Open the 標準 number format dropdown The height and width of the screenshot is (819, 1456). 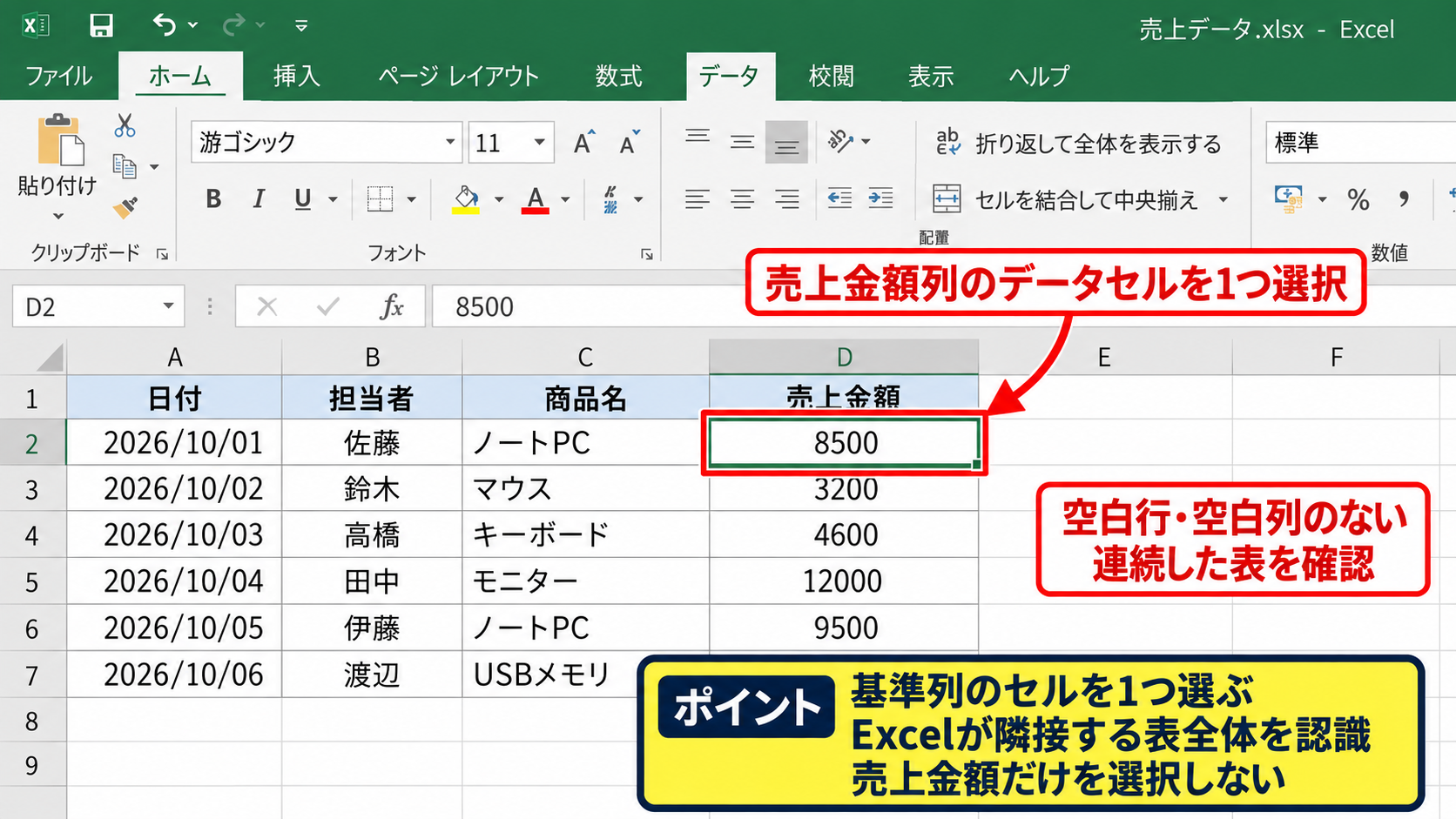(x=1360, y=142)
